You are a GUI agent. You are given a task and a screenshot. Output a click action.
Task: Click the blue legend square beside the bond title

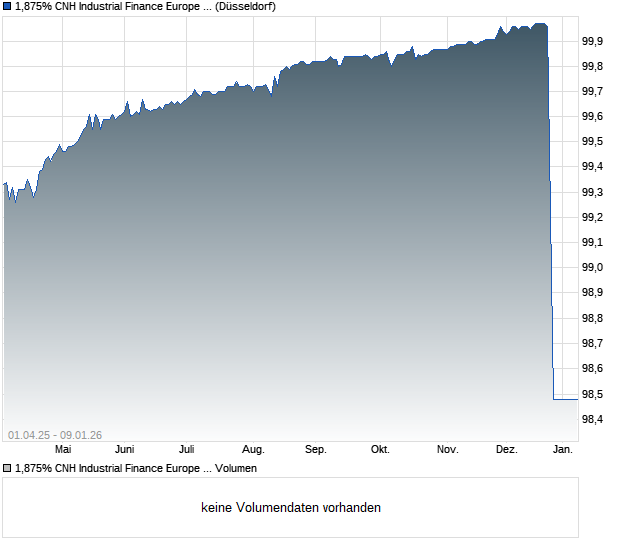point(7,7)
